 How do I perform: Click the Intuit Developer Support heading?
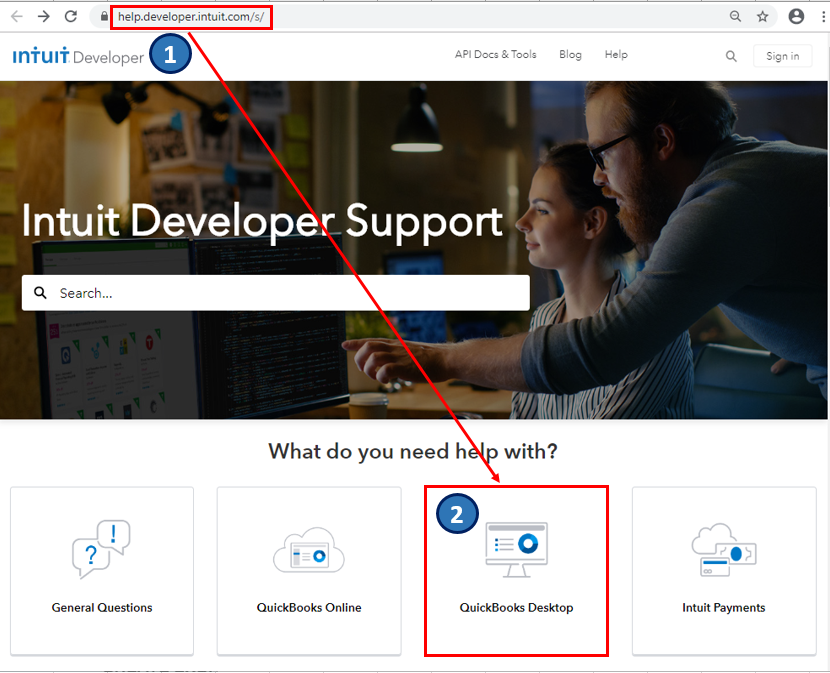click(262, 221)
